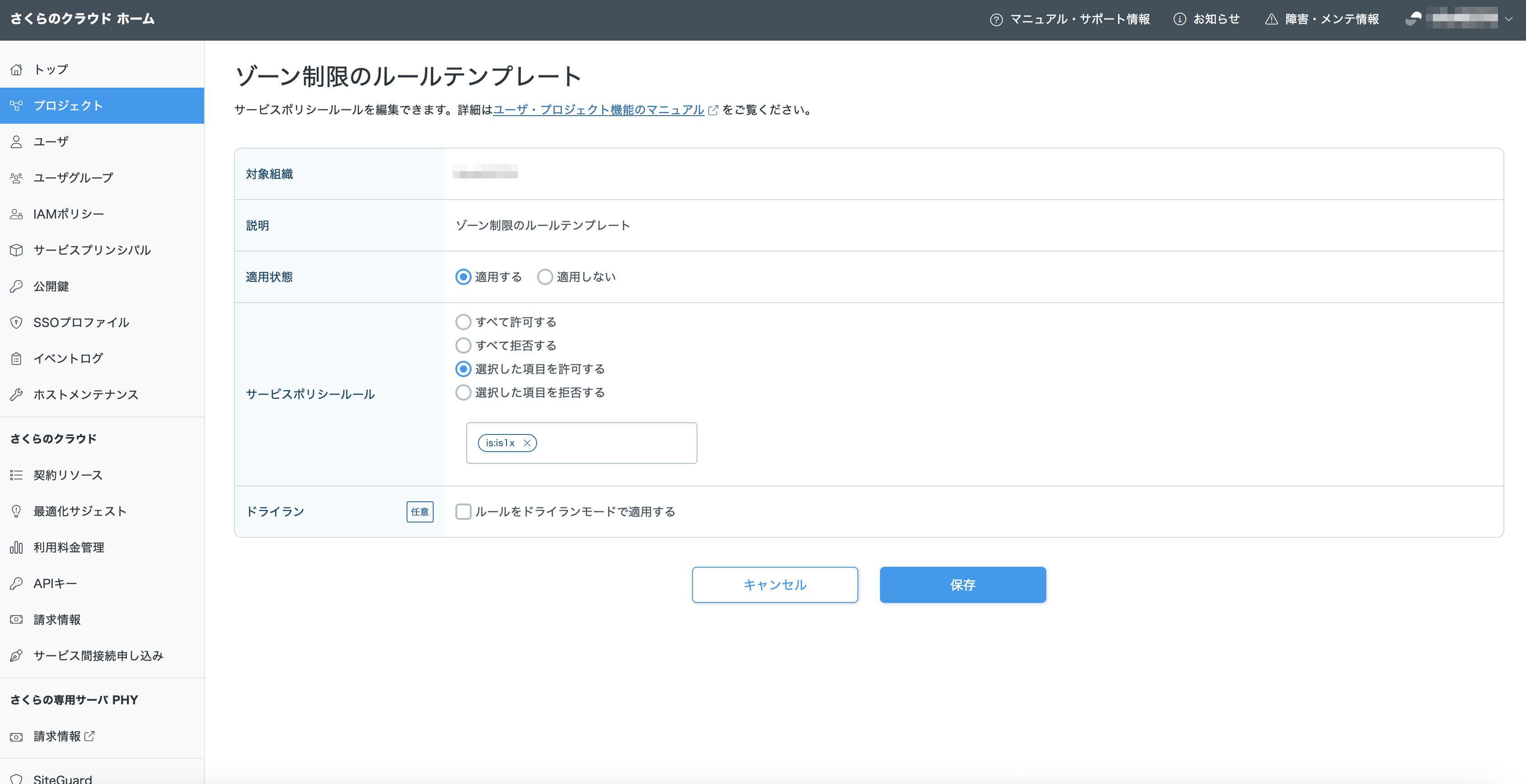Expand the account dropdown chevron at top right
Screen dimensions: 1526x784
coord(1509,19)
